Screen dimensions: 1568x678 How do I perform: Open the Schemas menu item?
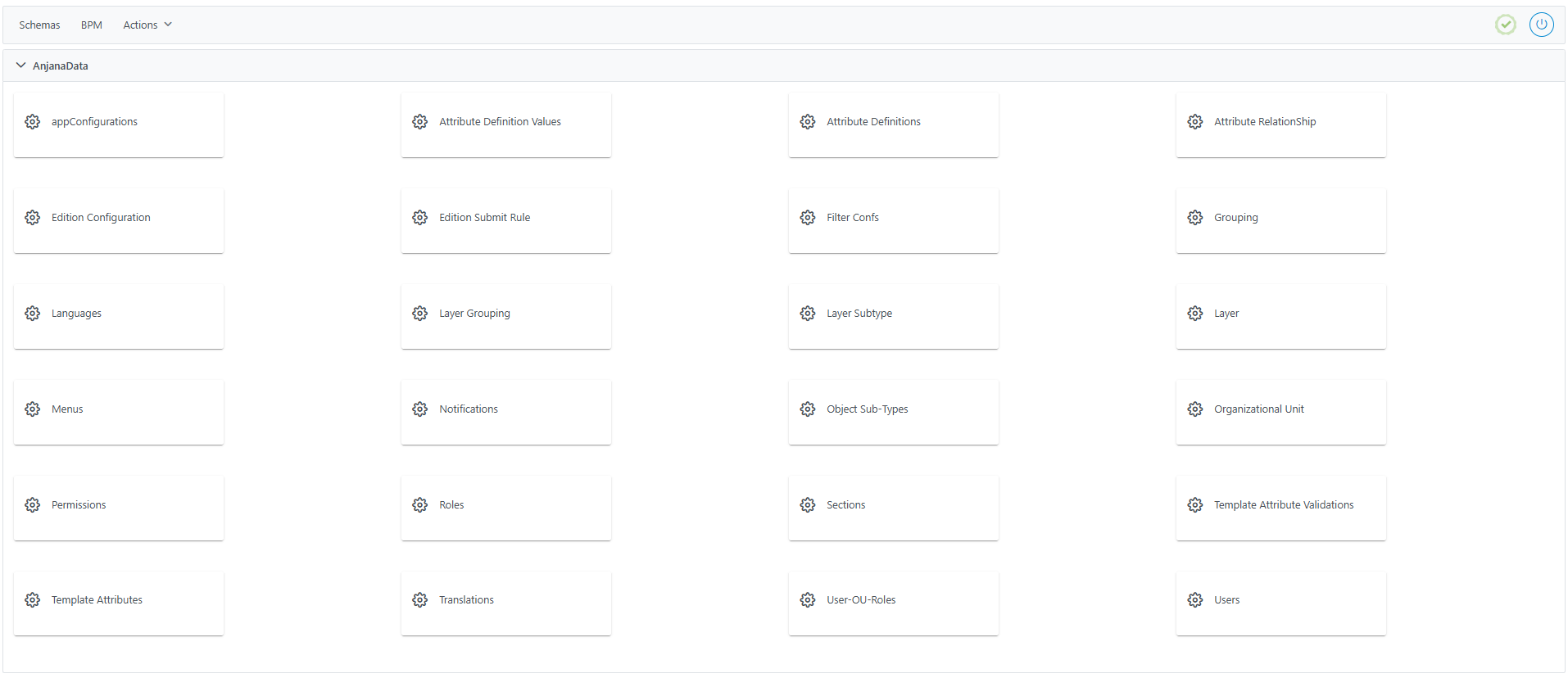coord(39,25)
